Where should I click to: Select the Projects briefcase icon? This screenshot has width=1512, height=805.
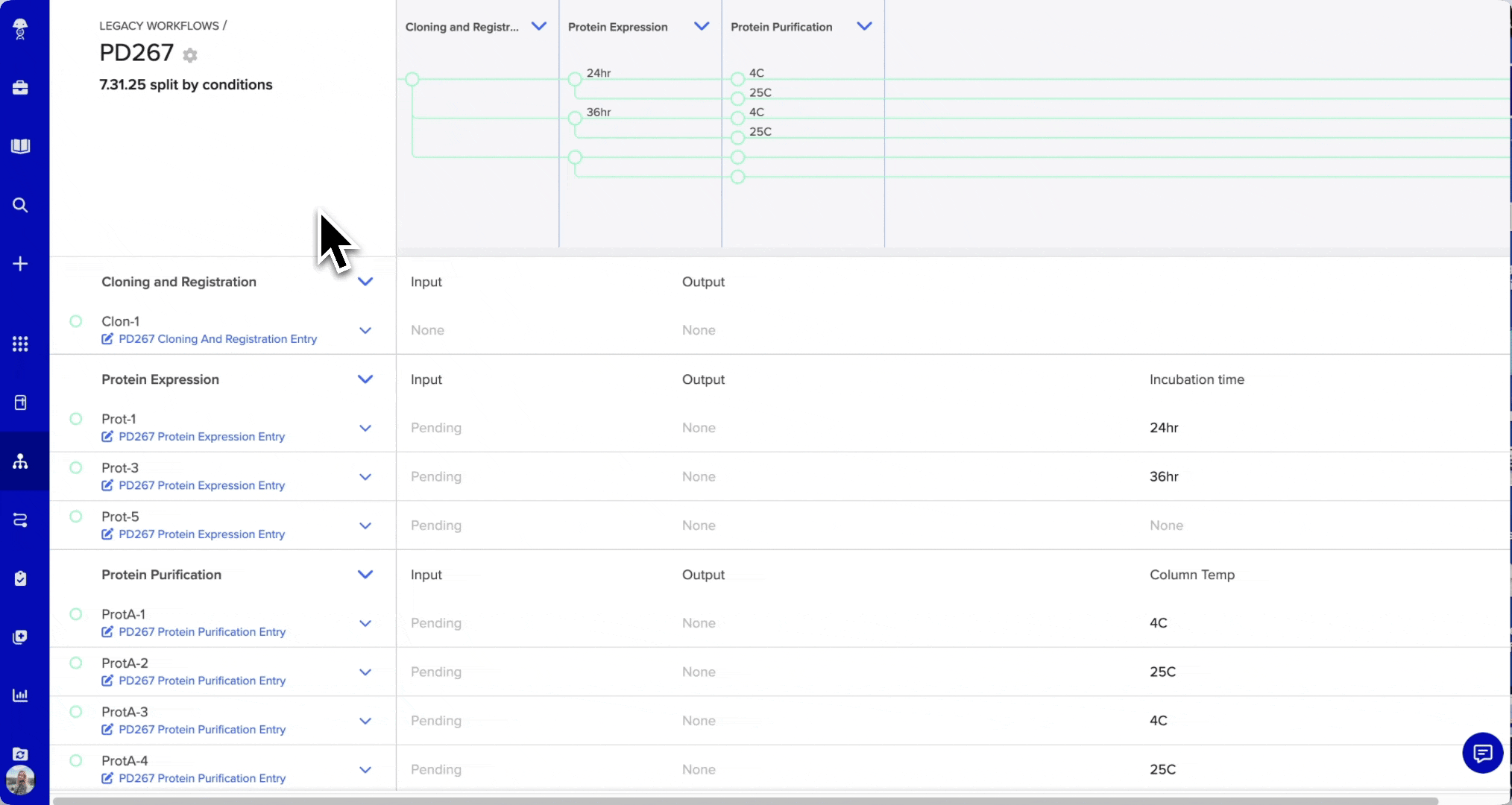[x=20, y=87]
